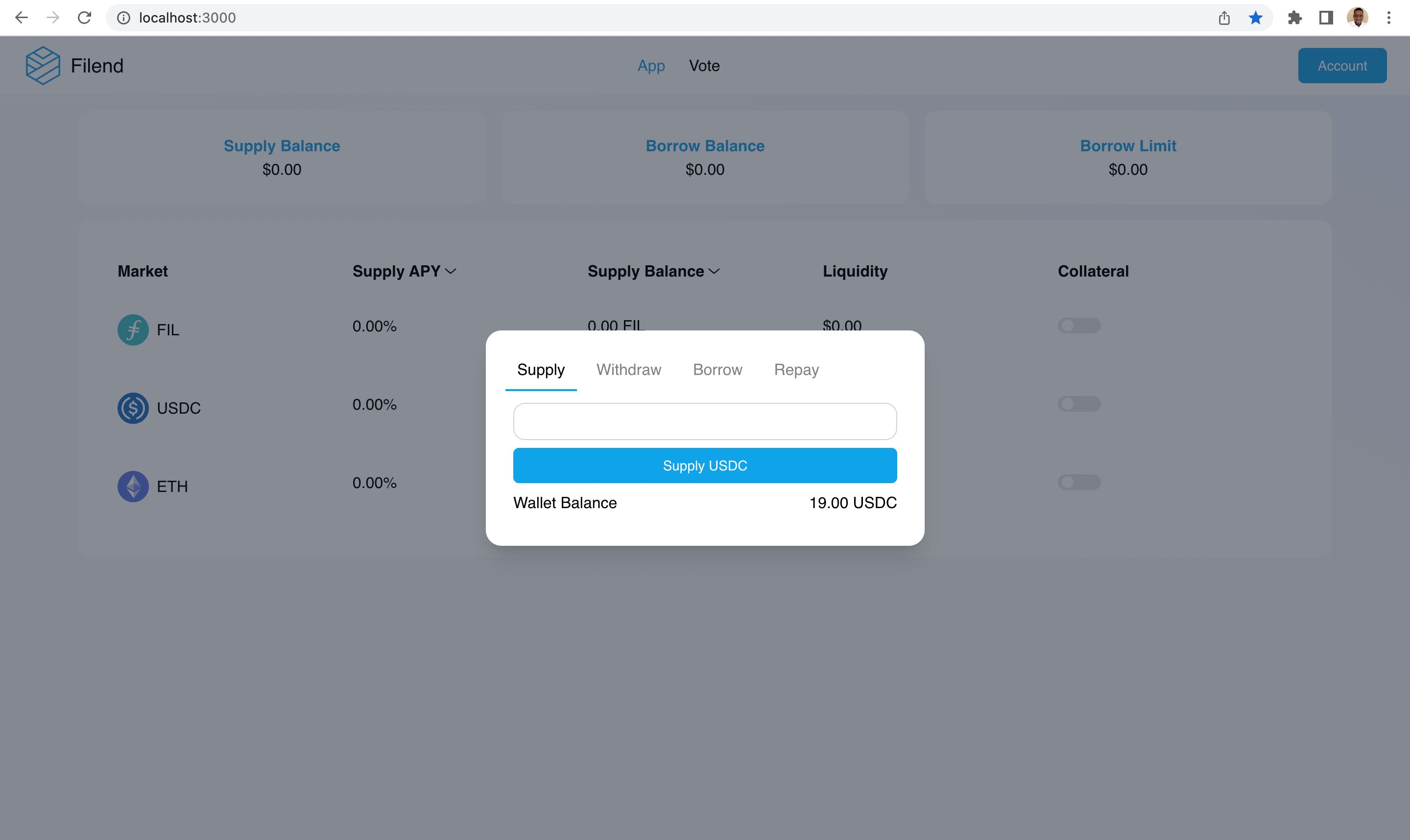Click the ETH diamond icon
The height and width of the screenshot is (840, 1410).
133,486
